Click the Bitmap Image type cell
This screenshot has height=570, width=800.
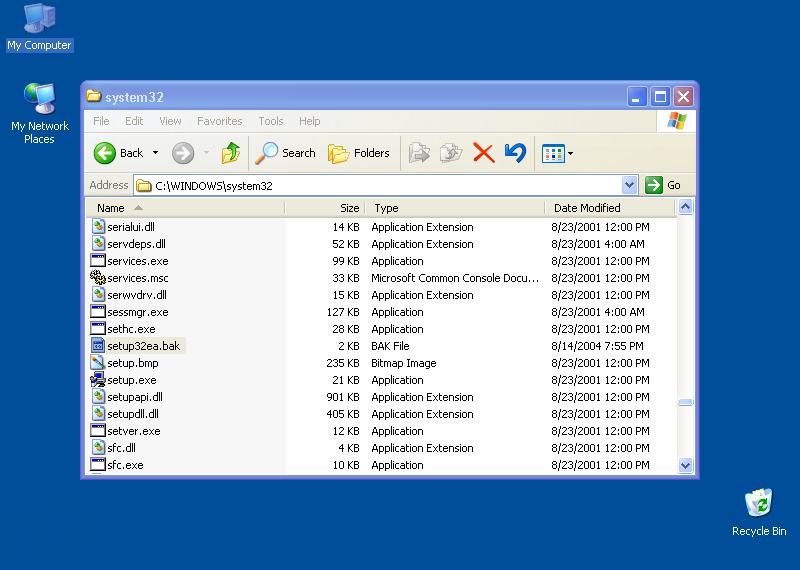click(x=404, y=363)
